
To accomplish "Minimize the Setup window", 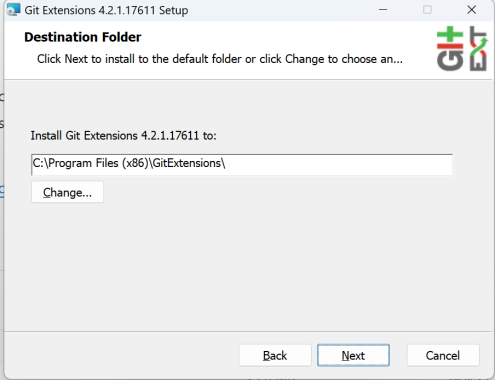I will [x=383, y=10].
